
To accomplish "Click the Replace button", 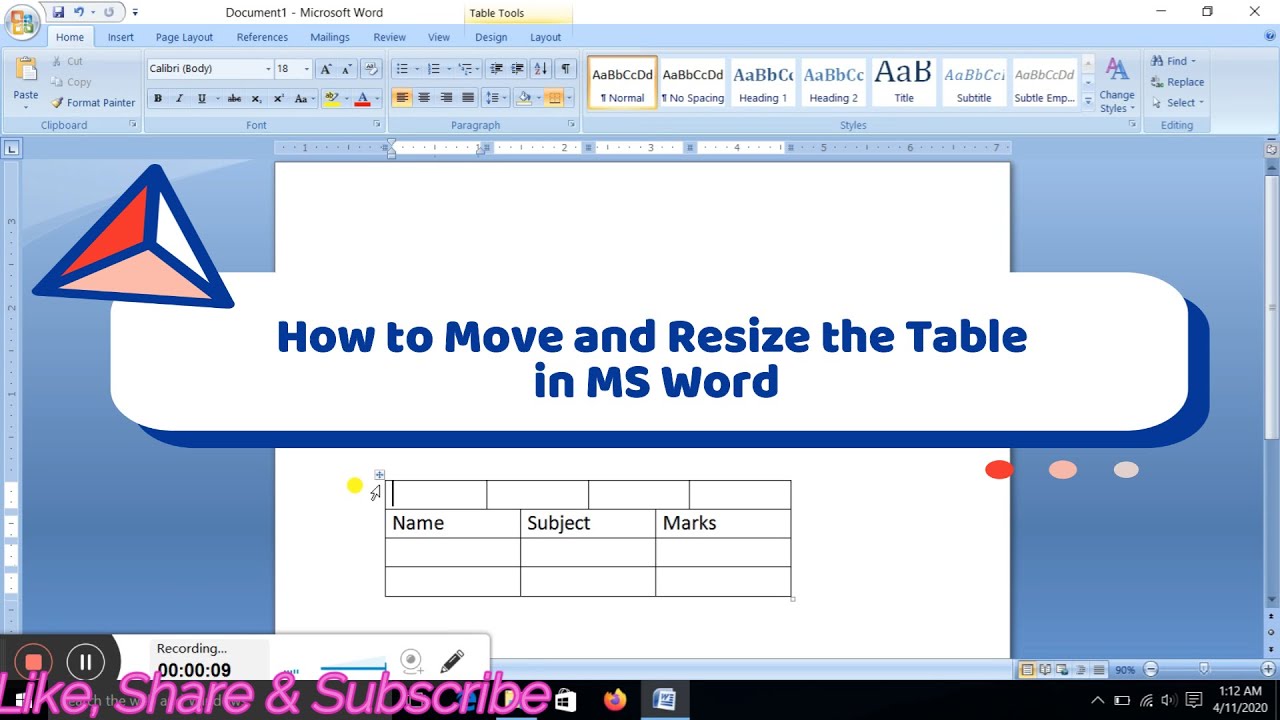I will pyautogui.click(x=1178, y=82).
